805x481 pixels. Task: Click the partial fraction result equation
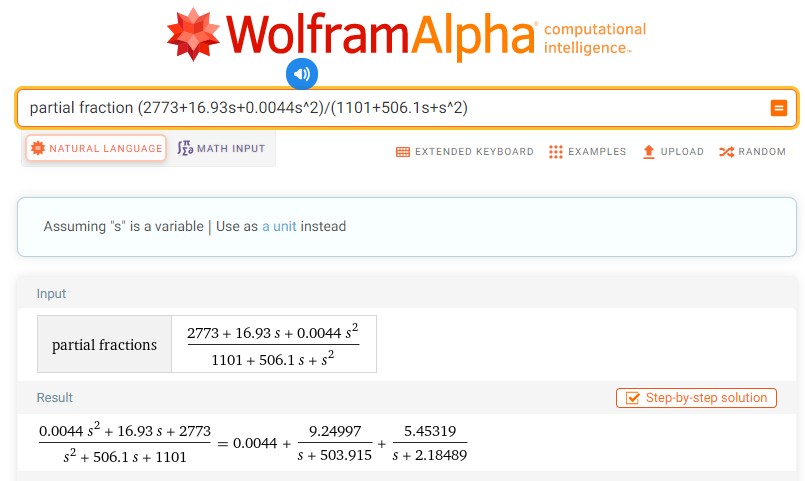(x=252, y=443)
